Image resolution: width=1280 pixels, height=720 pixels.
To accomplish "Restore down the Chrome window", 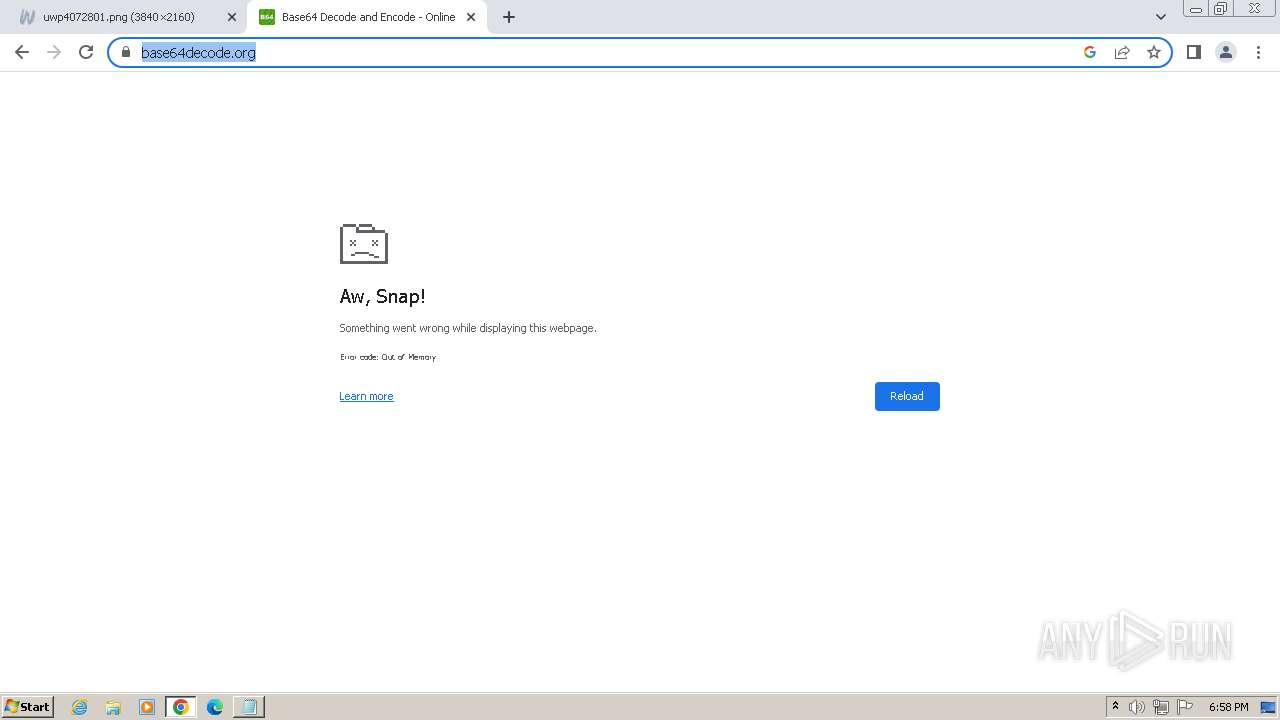I will coord(1221,9).
